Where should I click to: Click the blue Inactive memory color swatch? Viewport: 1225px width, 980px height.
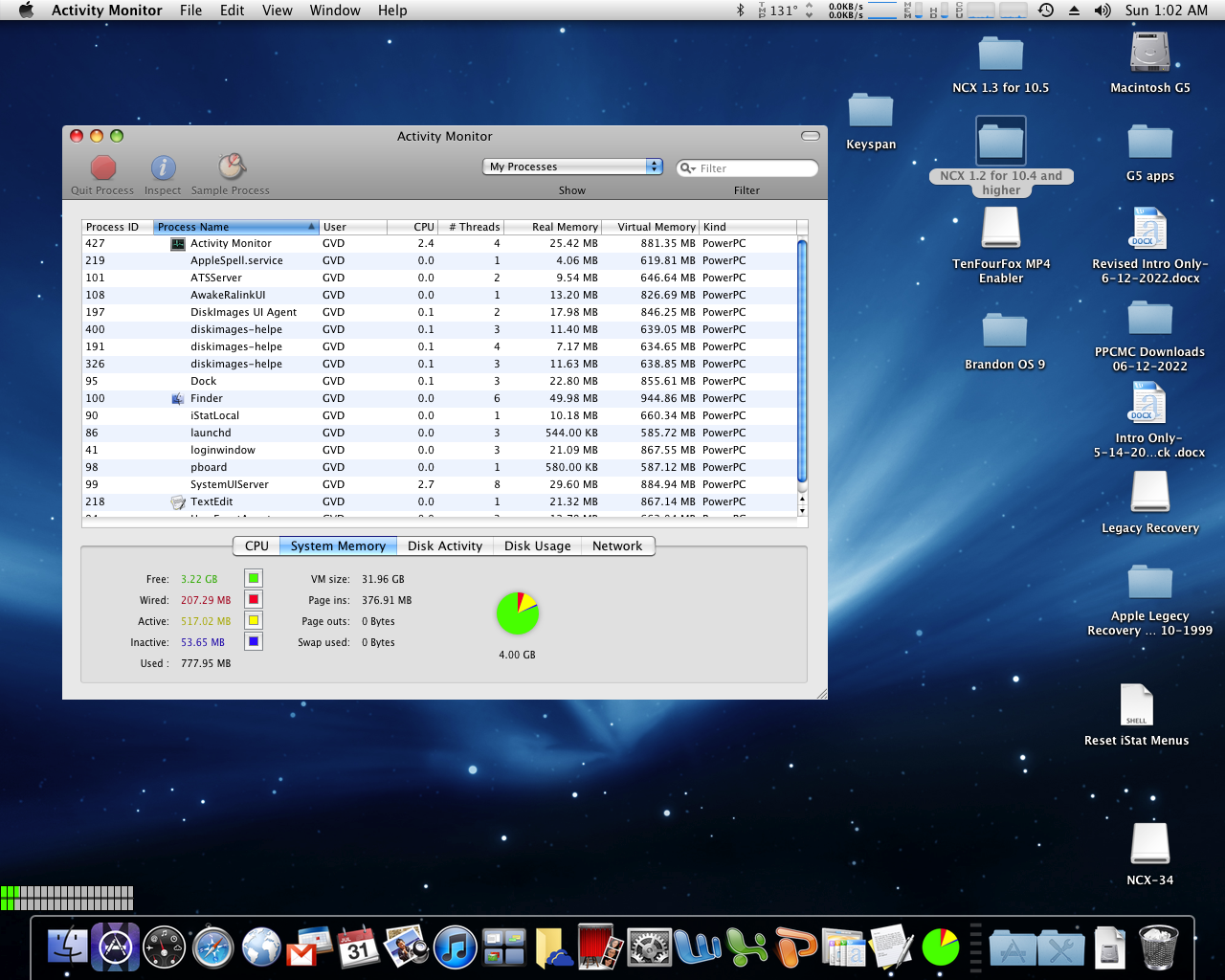point(254,641)
